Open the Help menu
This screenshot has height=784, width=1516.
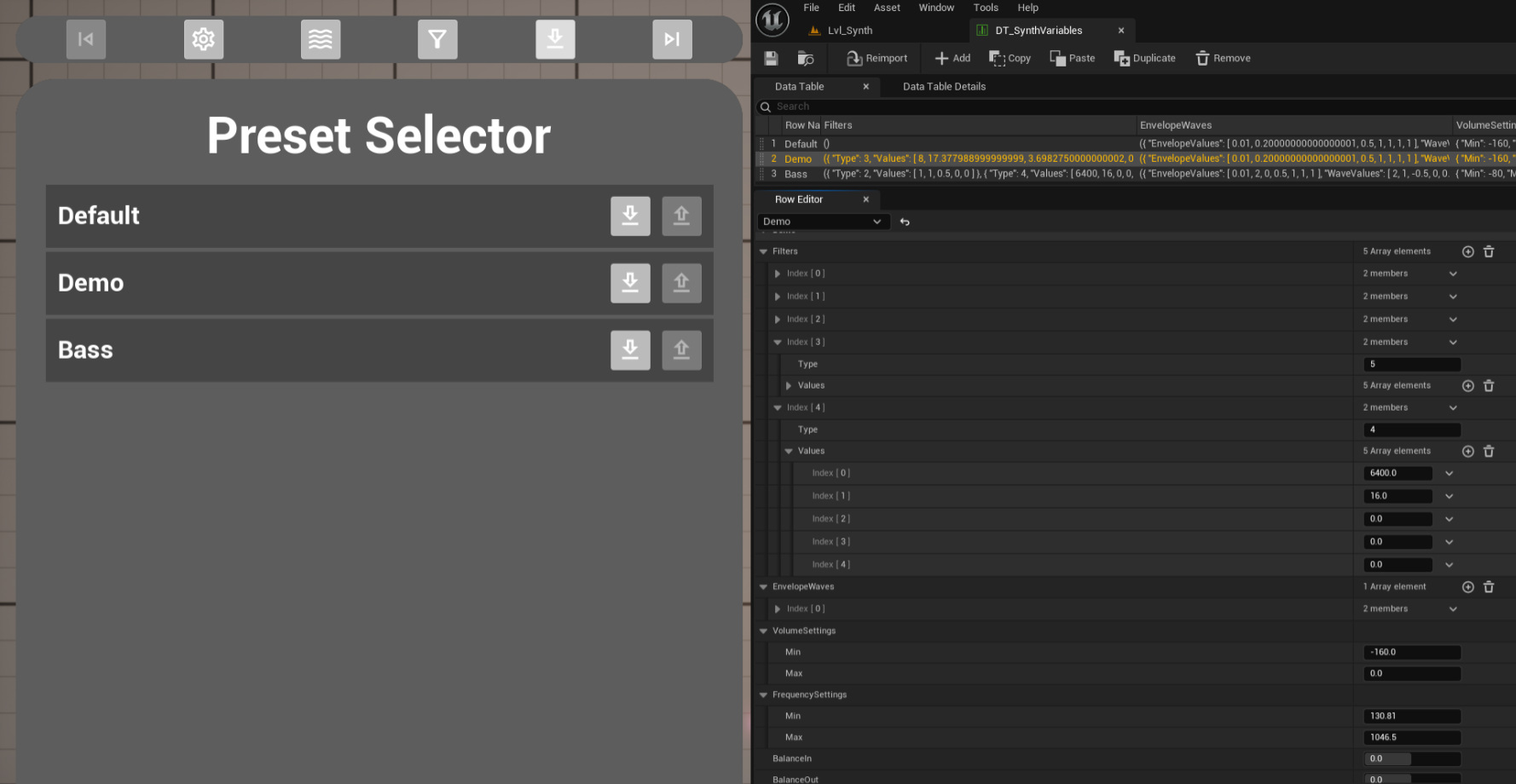click(1028, 8)
